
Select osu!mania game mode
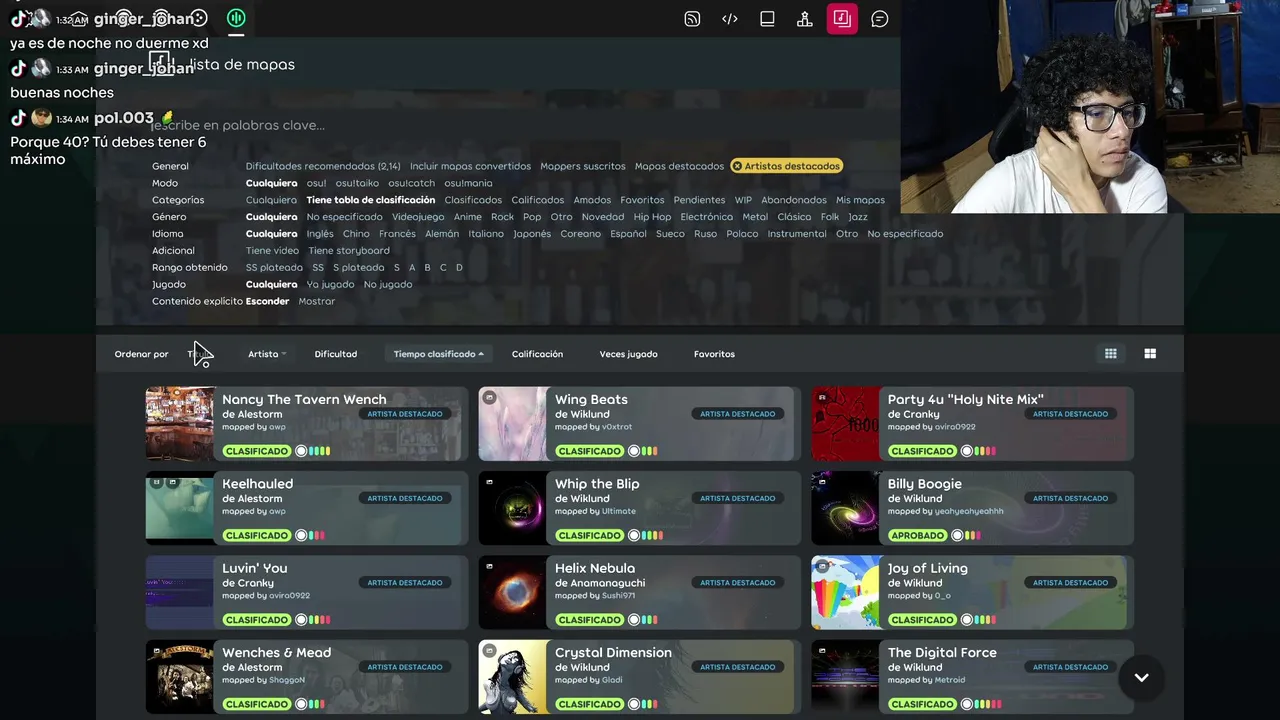(x=468, y=183)
